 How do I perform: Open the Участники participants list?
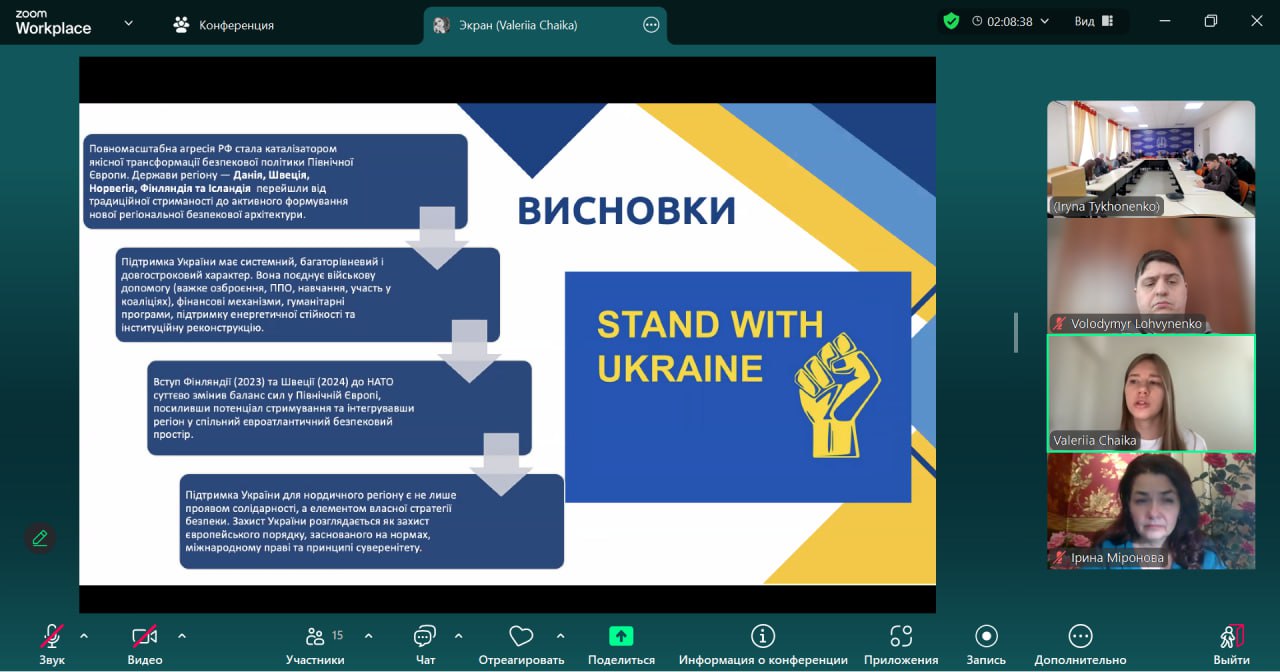pos(315,637)
